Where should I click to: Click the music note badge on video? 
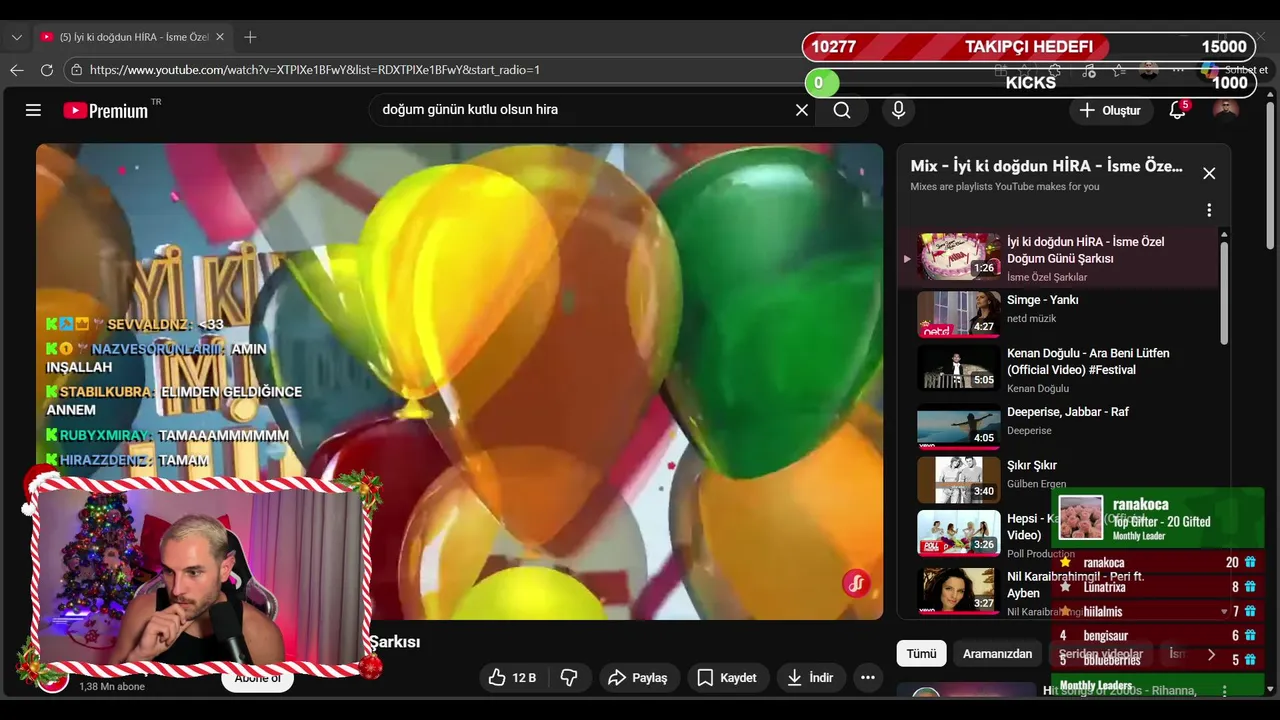(x=856, y=583)
